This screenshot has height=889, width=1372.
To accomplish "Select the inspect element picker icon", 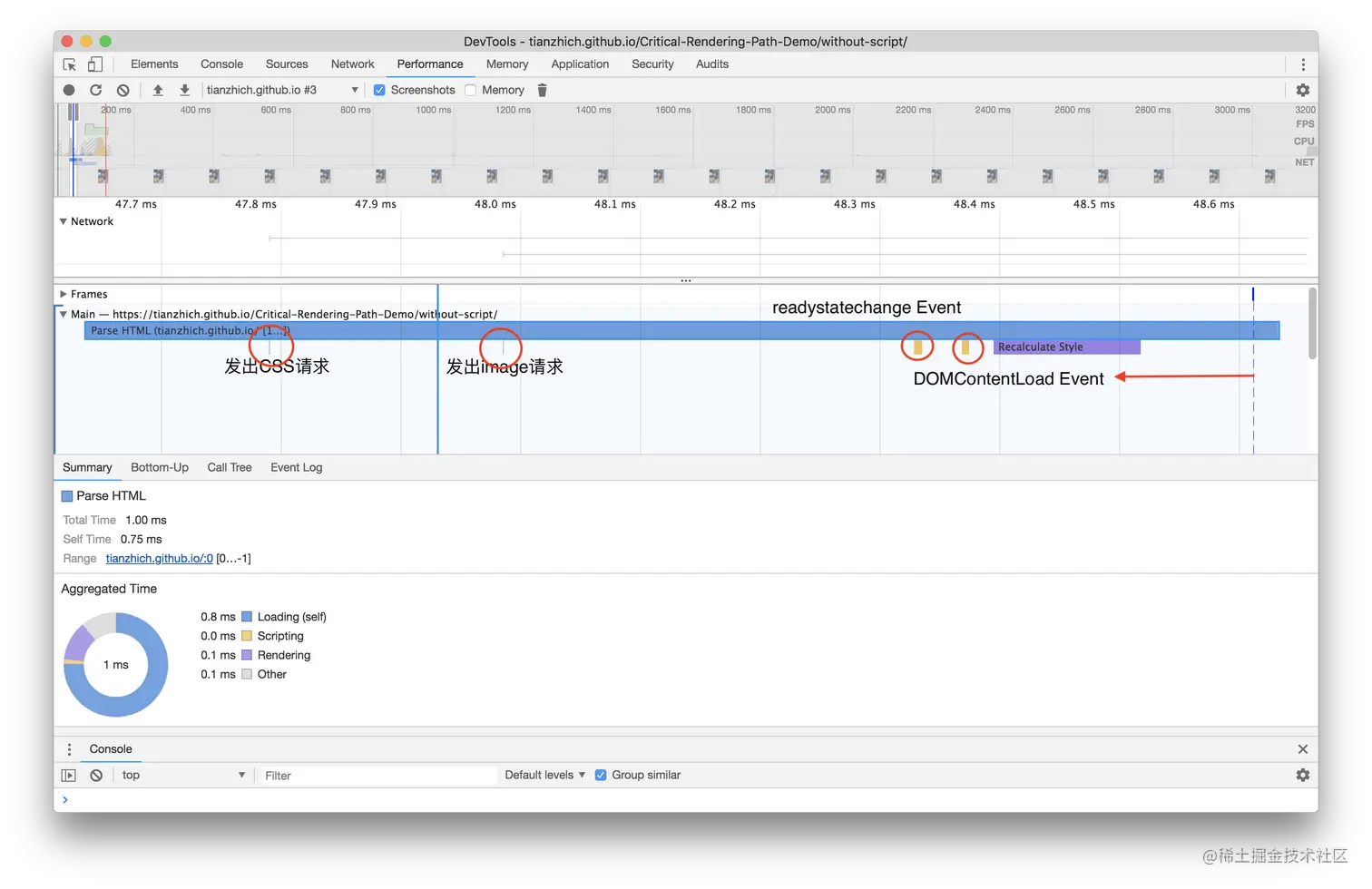I will (x=70, y=64).
